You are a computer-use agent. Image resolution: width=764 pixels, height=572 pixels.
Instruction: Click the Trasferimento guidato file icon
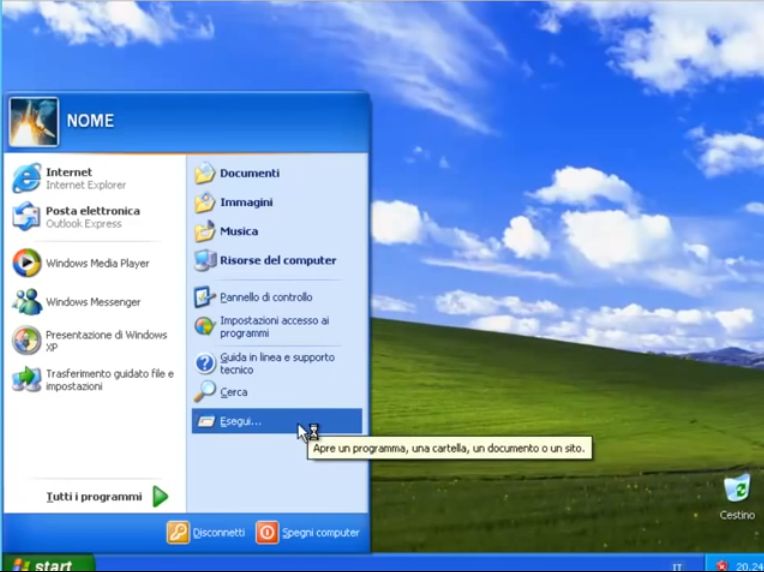point(26,379)
